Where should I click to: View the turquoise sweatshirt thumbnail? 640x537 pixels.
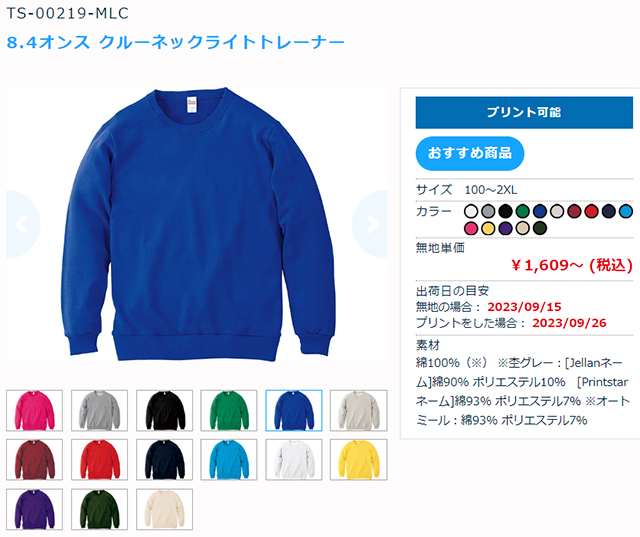tap(229, 459)
